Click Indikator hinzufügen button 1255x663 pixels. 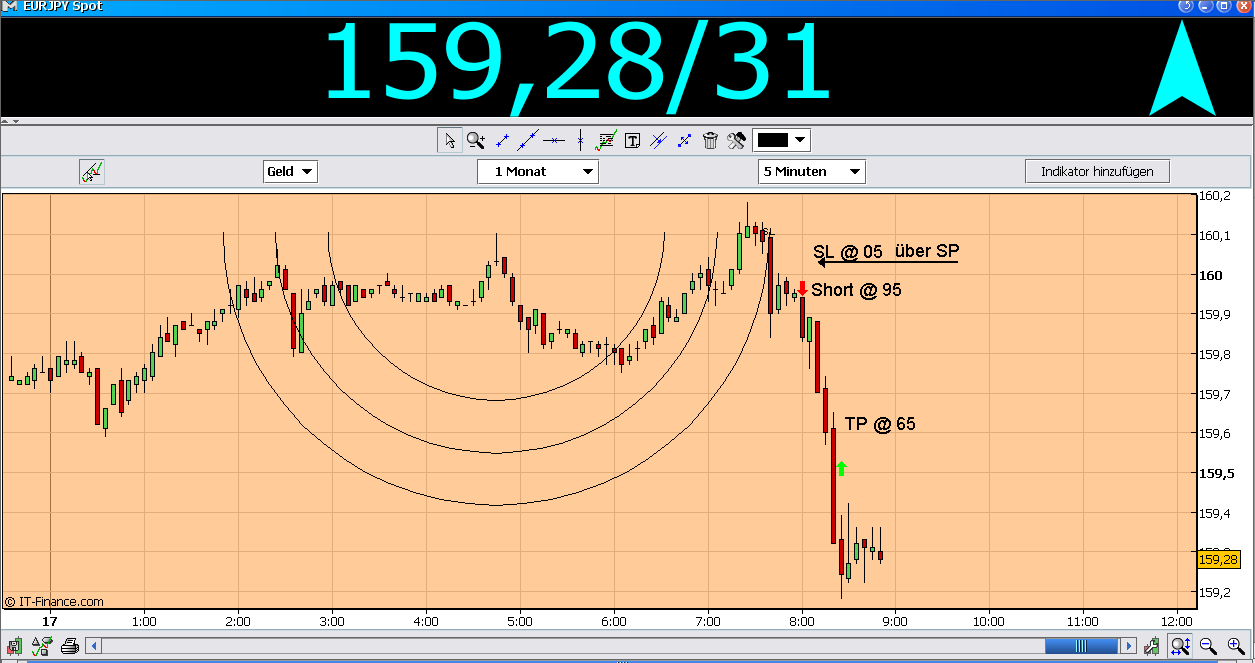point(1097,172)
